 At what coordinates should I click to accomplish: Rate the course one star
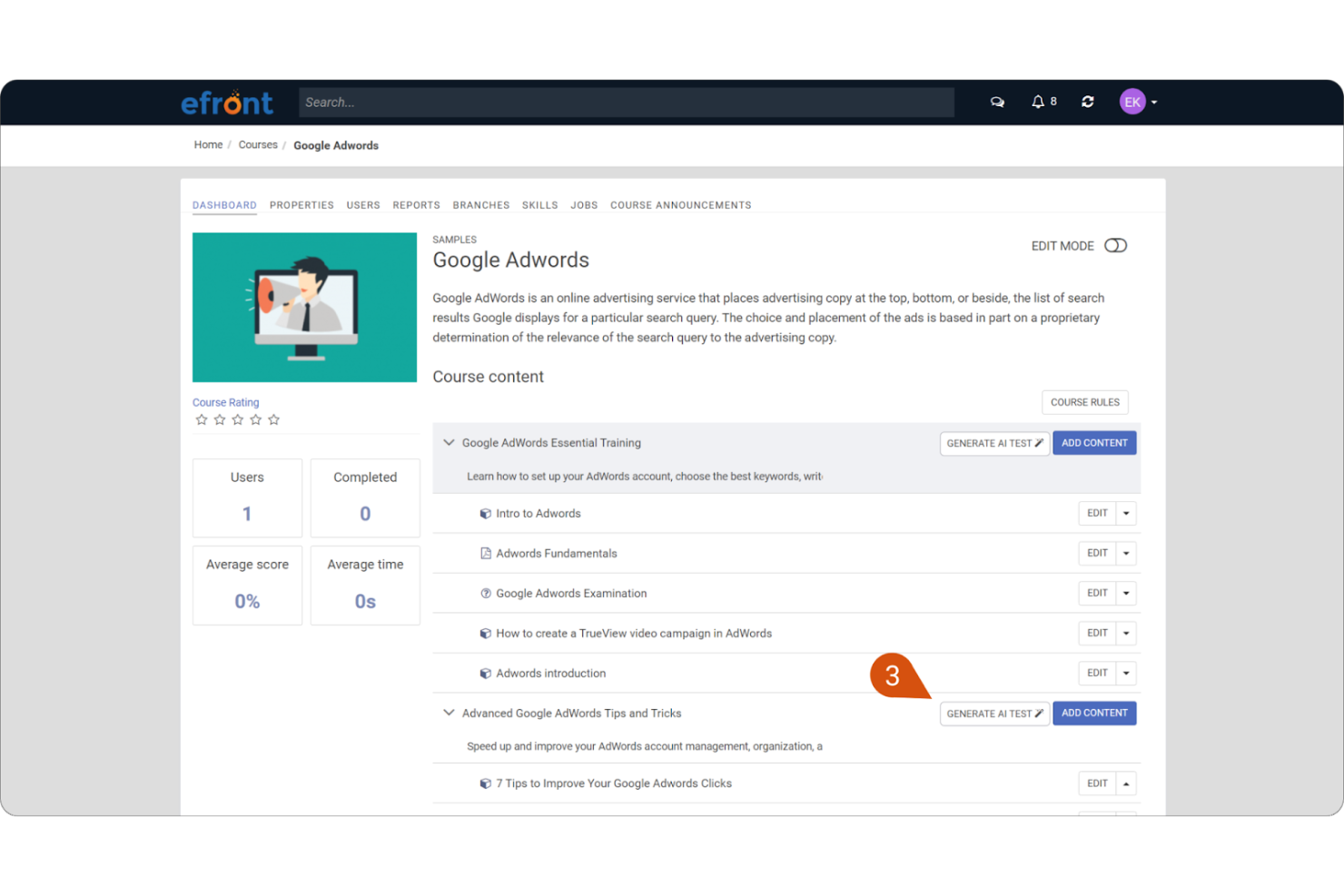[x=202, y=419]
